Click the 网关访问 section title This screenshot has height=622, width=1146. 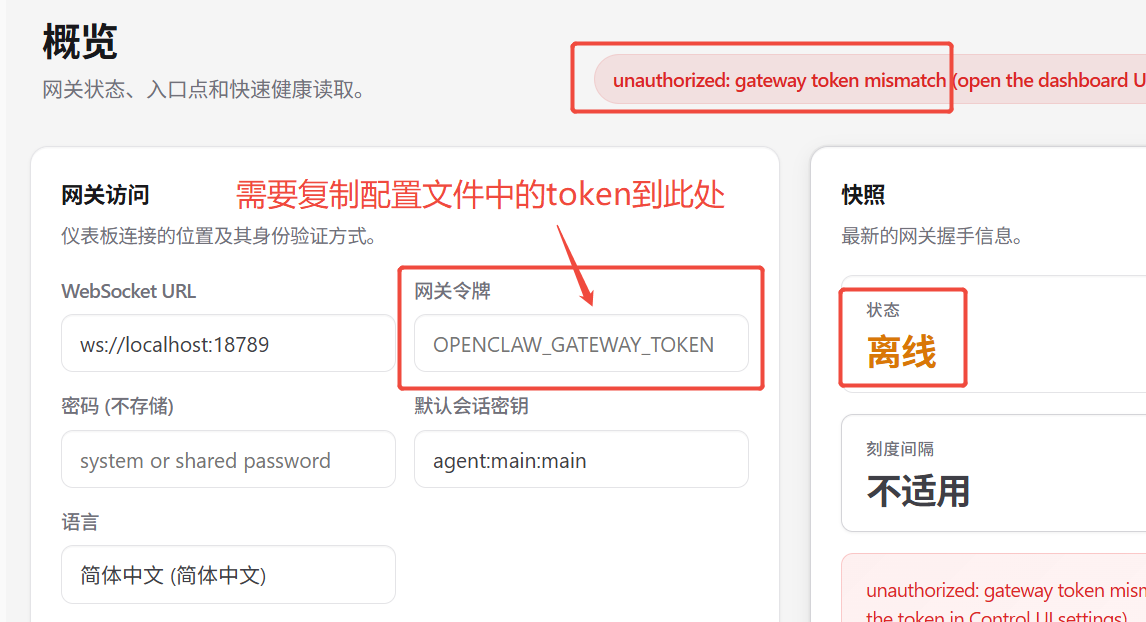[x=105, y=195]
